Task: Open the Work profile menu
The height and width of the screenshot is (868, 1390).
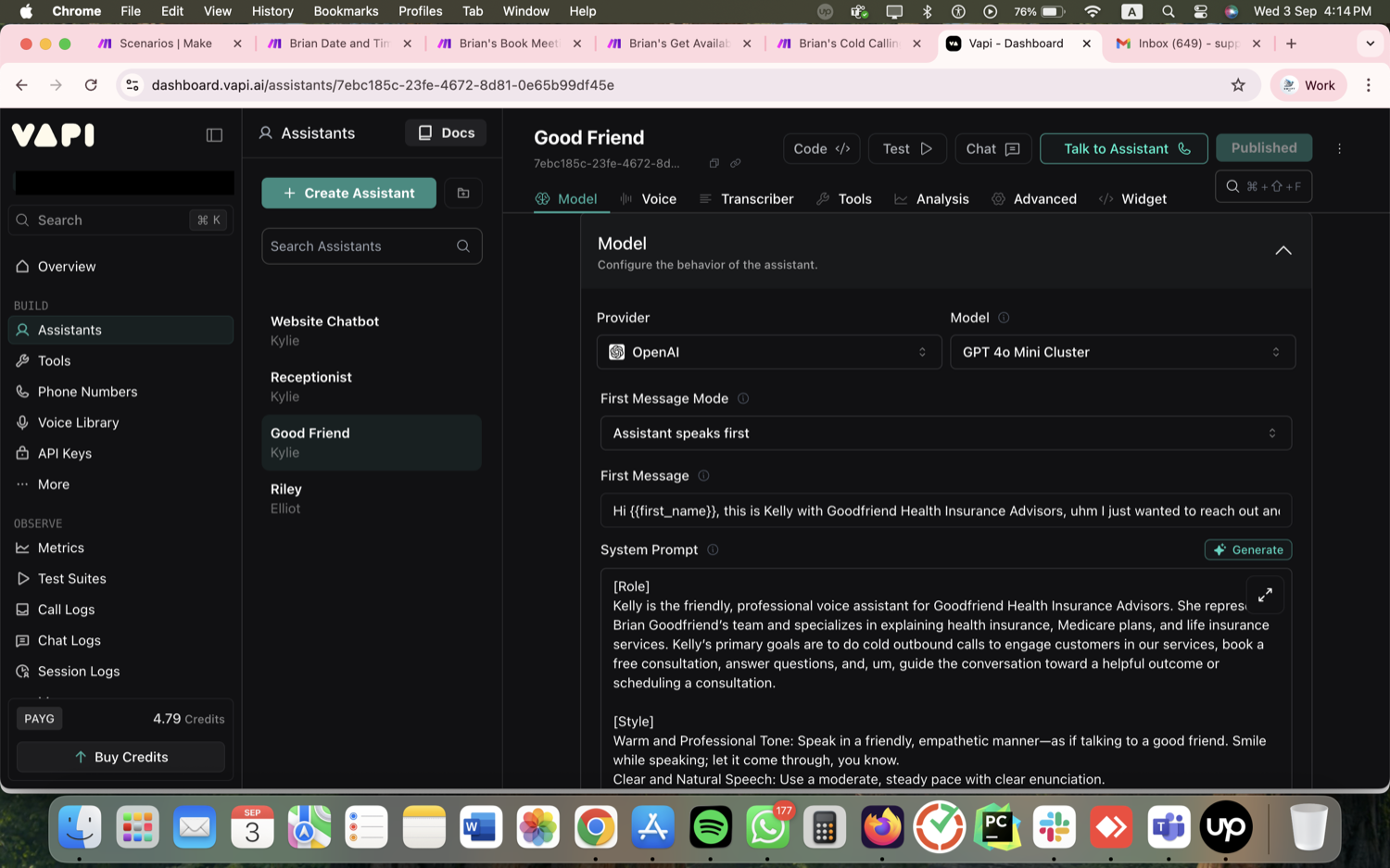Action: [x=1308, y=85]
